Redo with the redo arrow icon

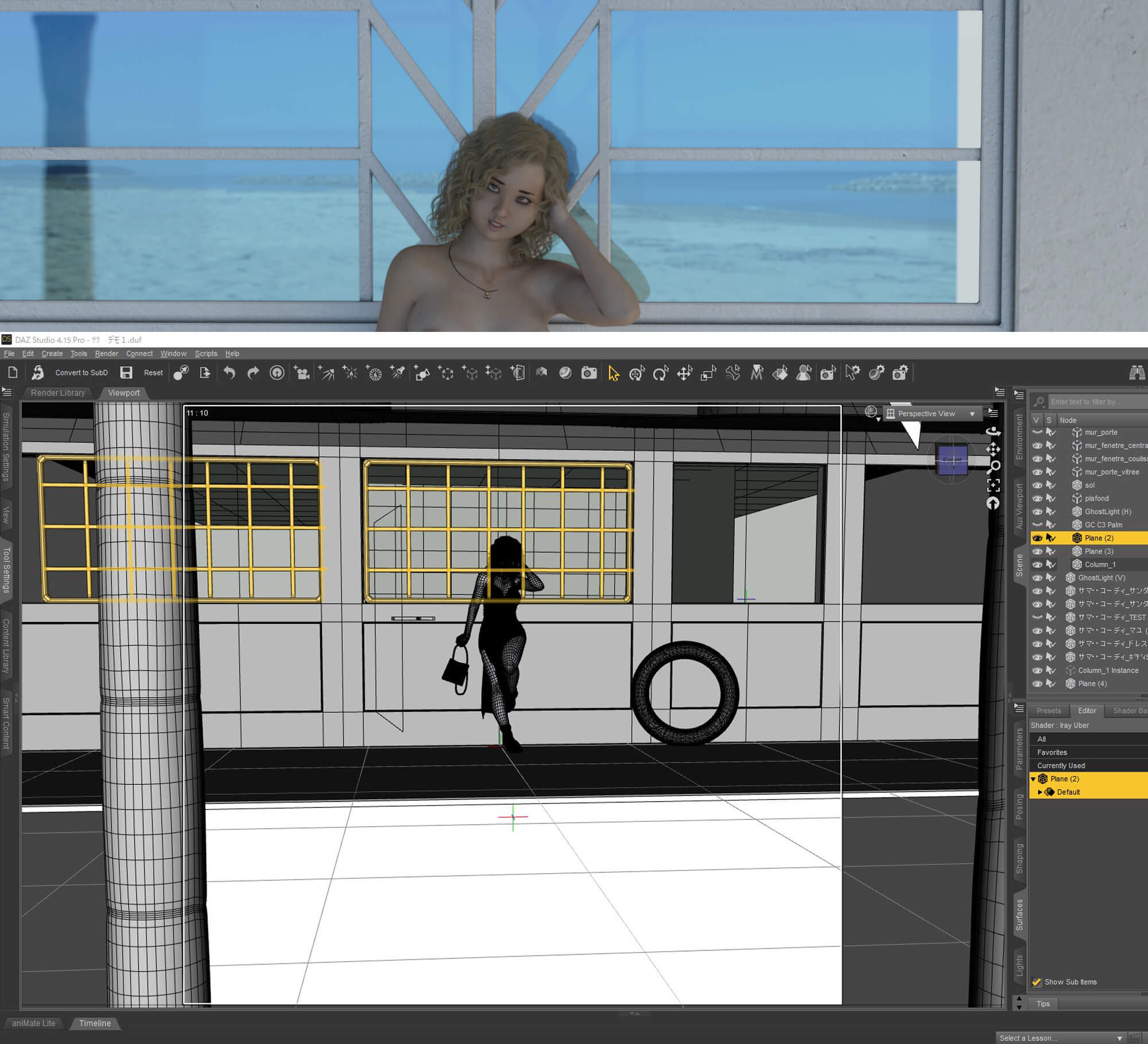(x=253, y=373)
